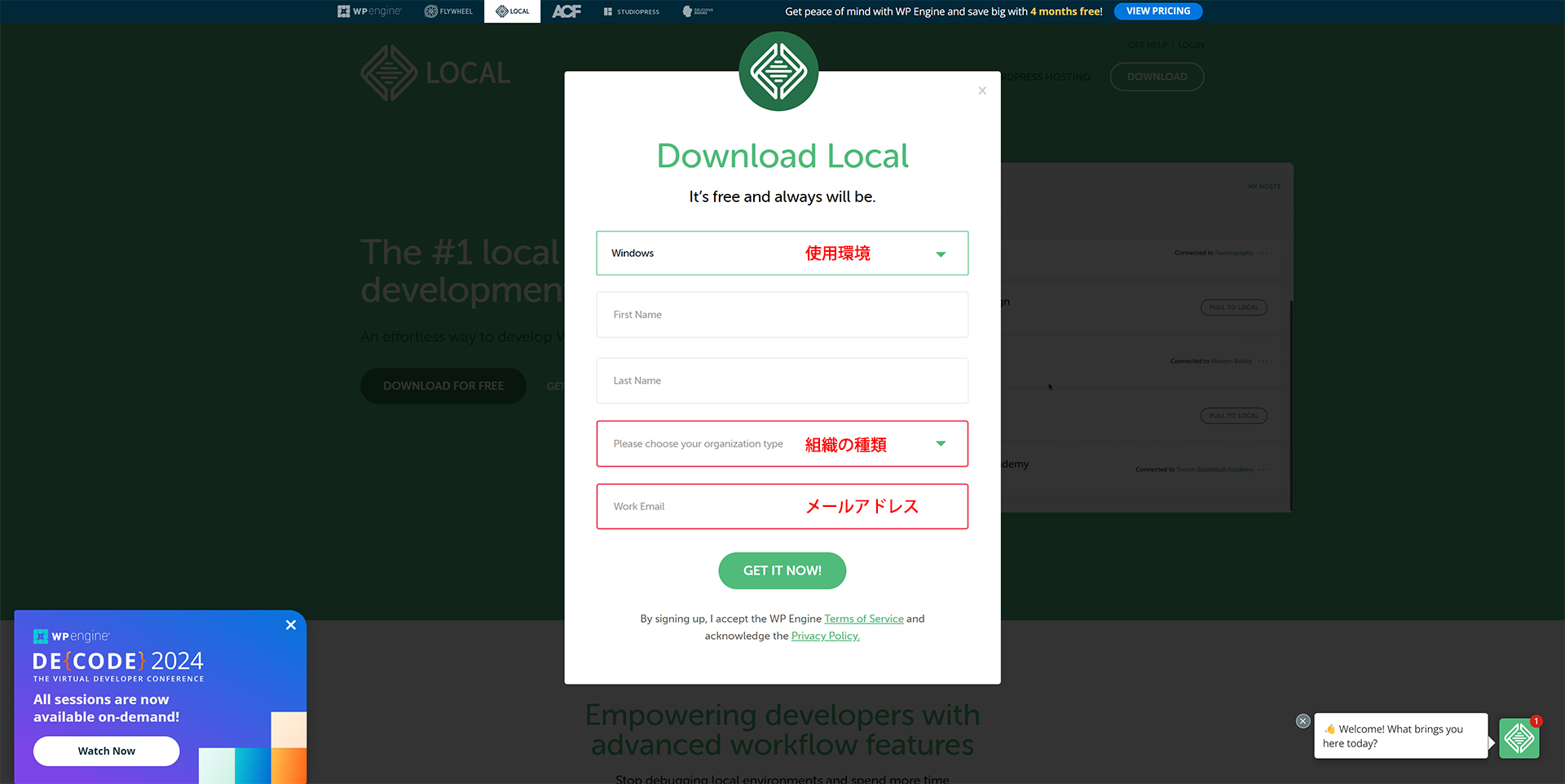This screenshot has height=784, width=1565.
Task: Open the Flywheel brand tab
Action: point(448,11)
